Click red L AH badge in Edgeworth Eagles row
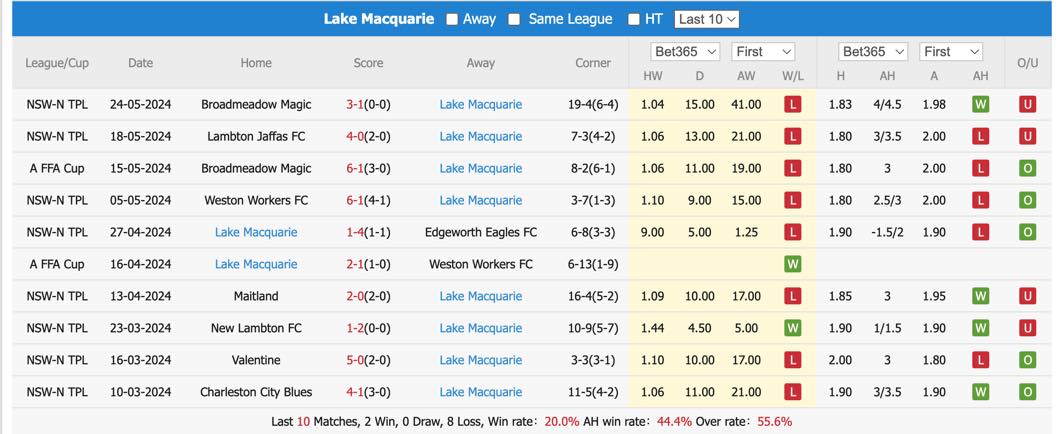 (x=980, y=232)
